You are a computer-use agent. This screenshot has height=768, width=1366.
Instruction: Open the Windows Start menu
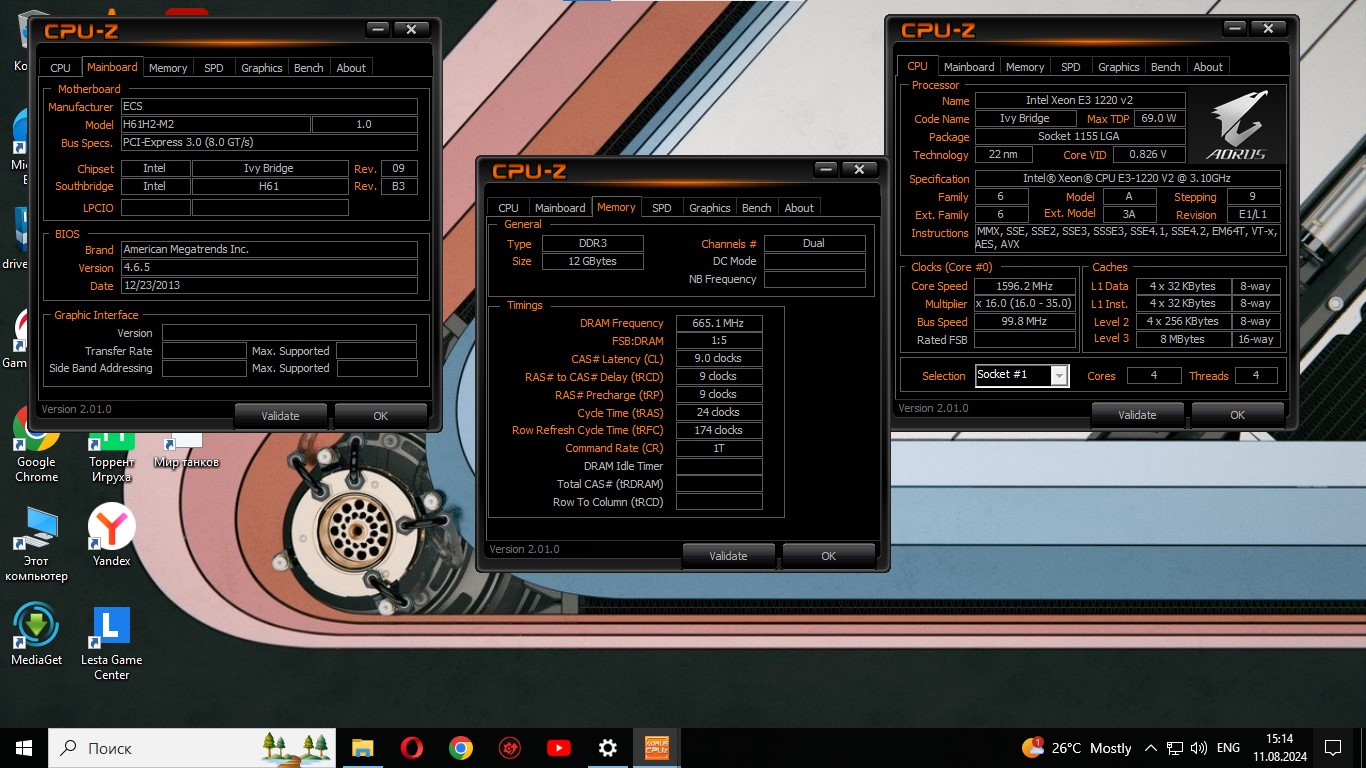23,748
